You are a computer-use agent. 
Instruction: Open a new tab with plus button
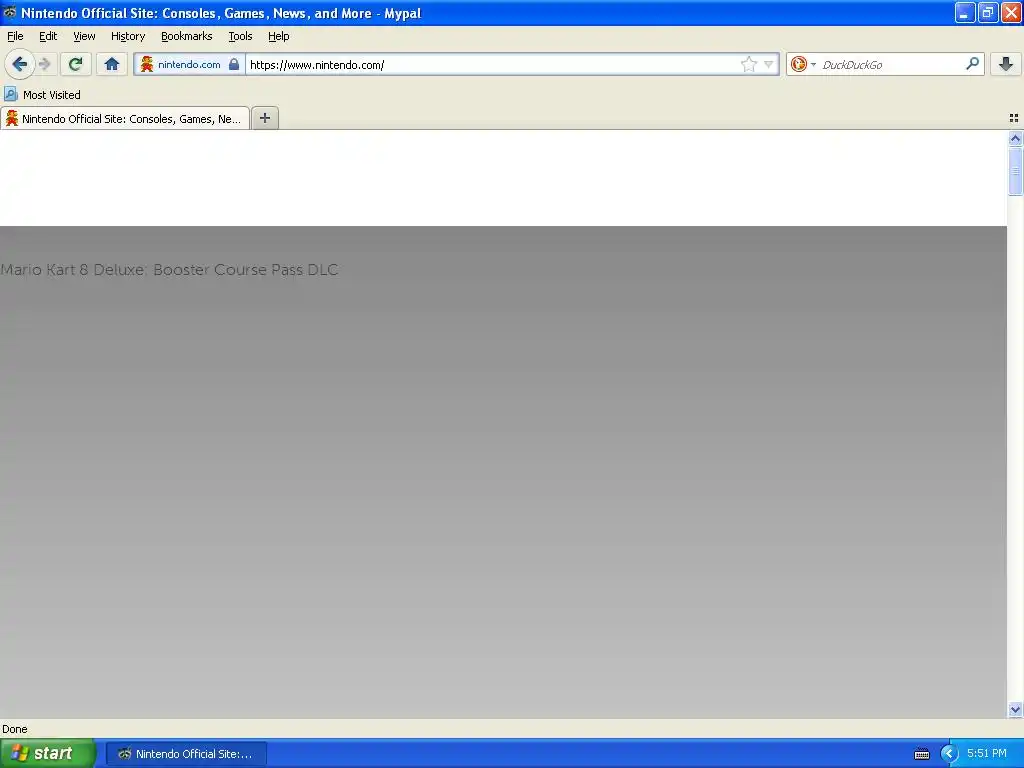[x=264, y=118]
